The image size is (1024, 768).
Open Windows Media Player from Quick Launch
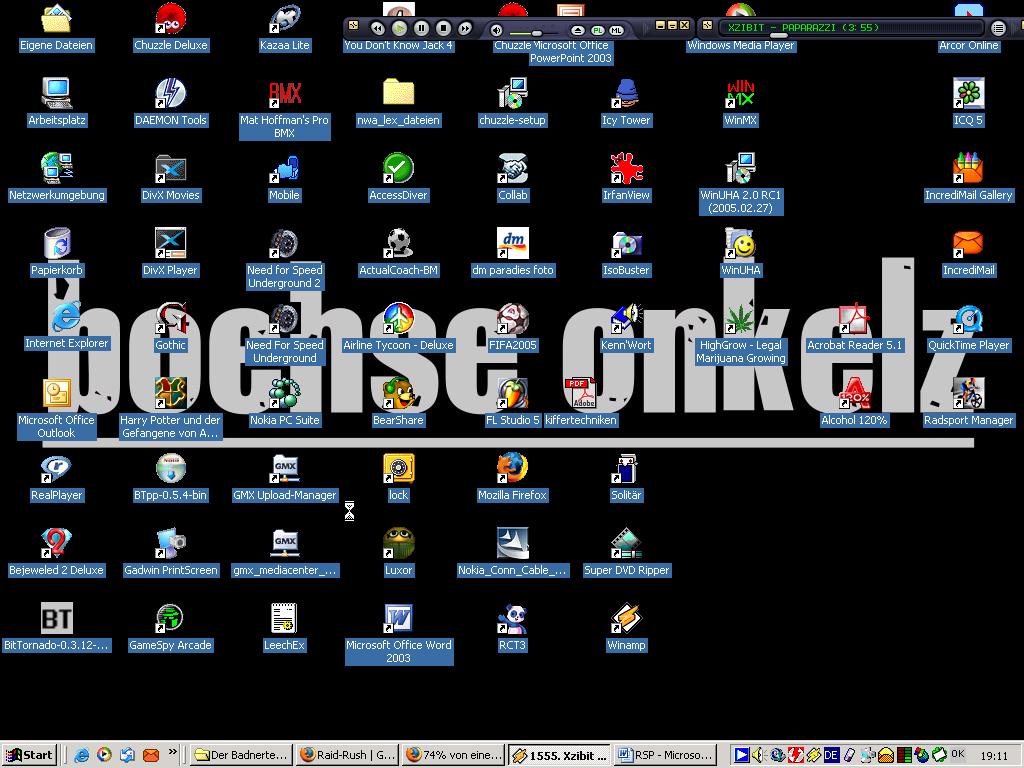[104, 755]
